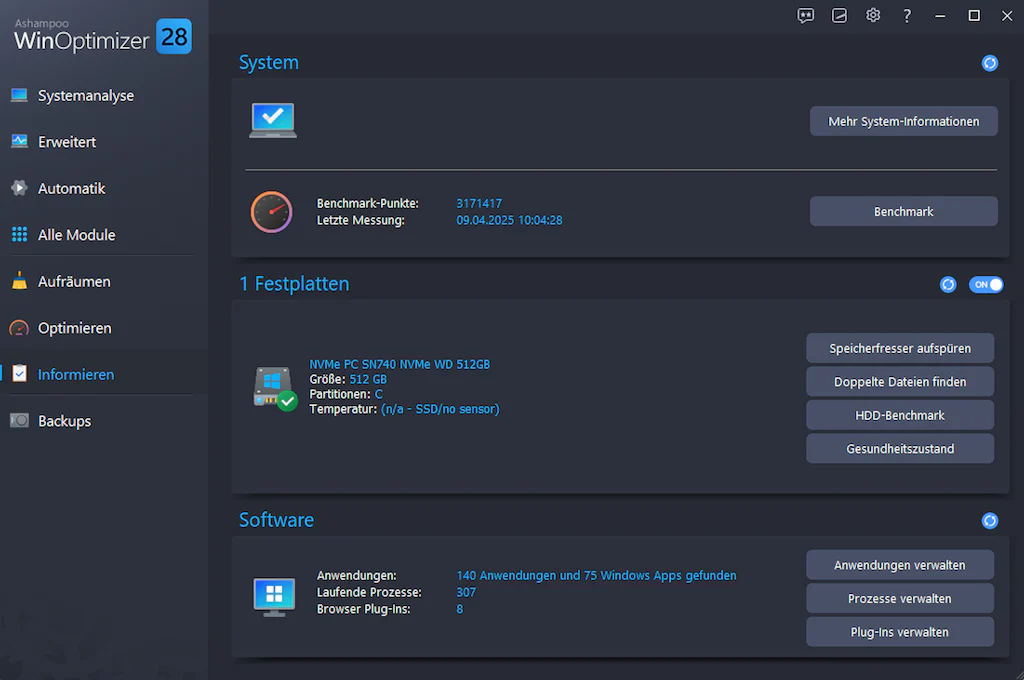Viewport: 1024px width, 680px height.
Task: Turn off the Festplatten ON switch
Action: 986,285
